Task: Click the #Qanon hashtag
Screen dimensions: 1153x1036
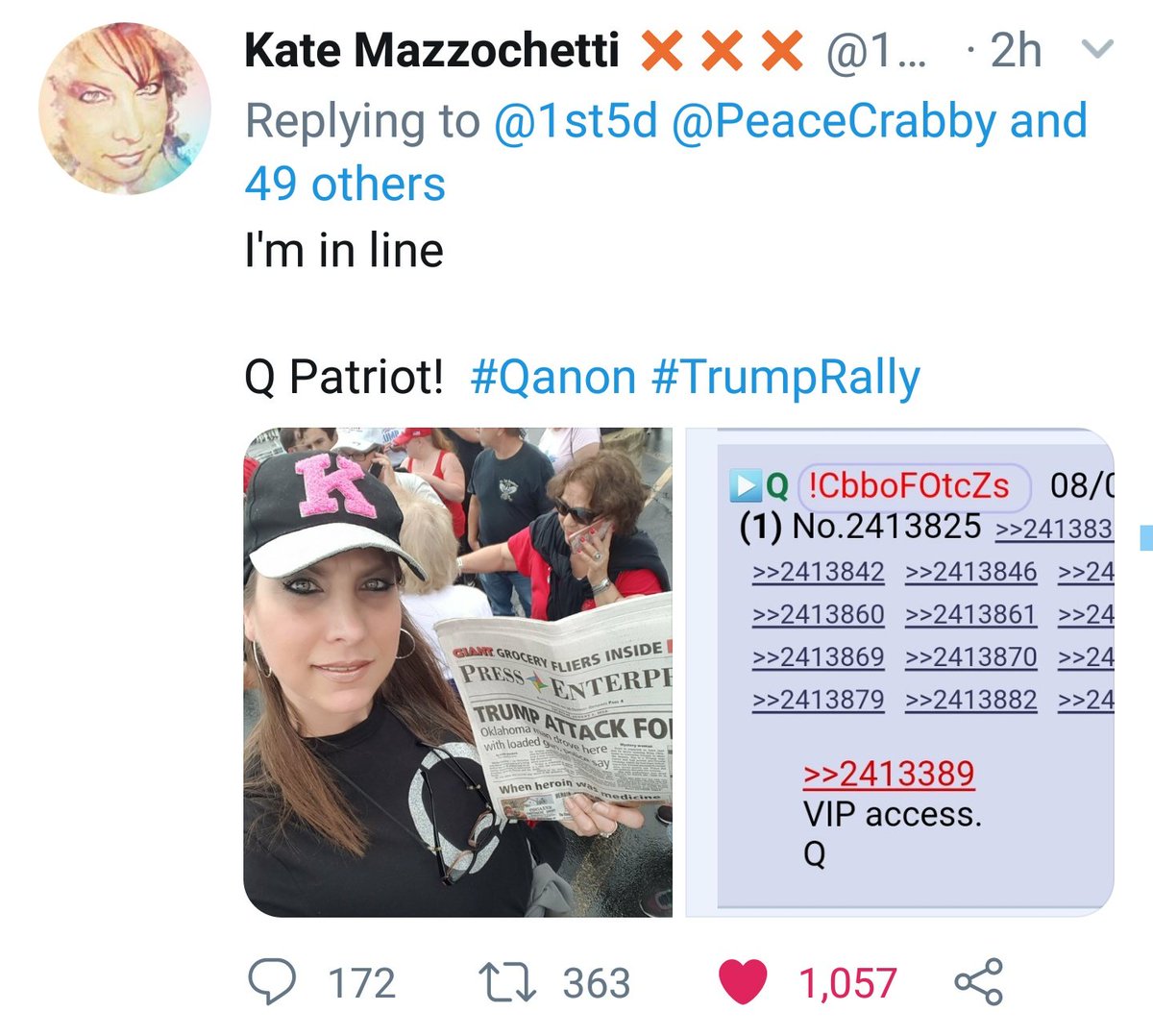Action: (553, 378)
